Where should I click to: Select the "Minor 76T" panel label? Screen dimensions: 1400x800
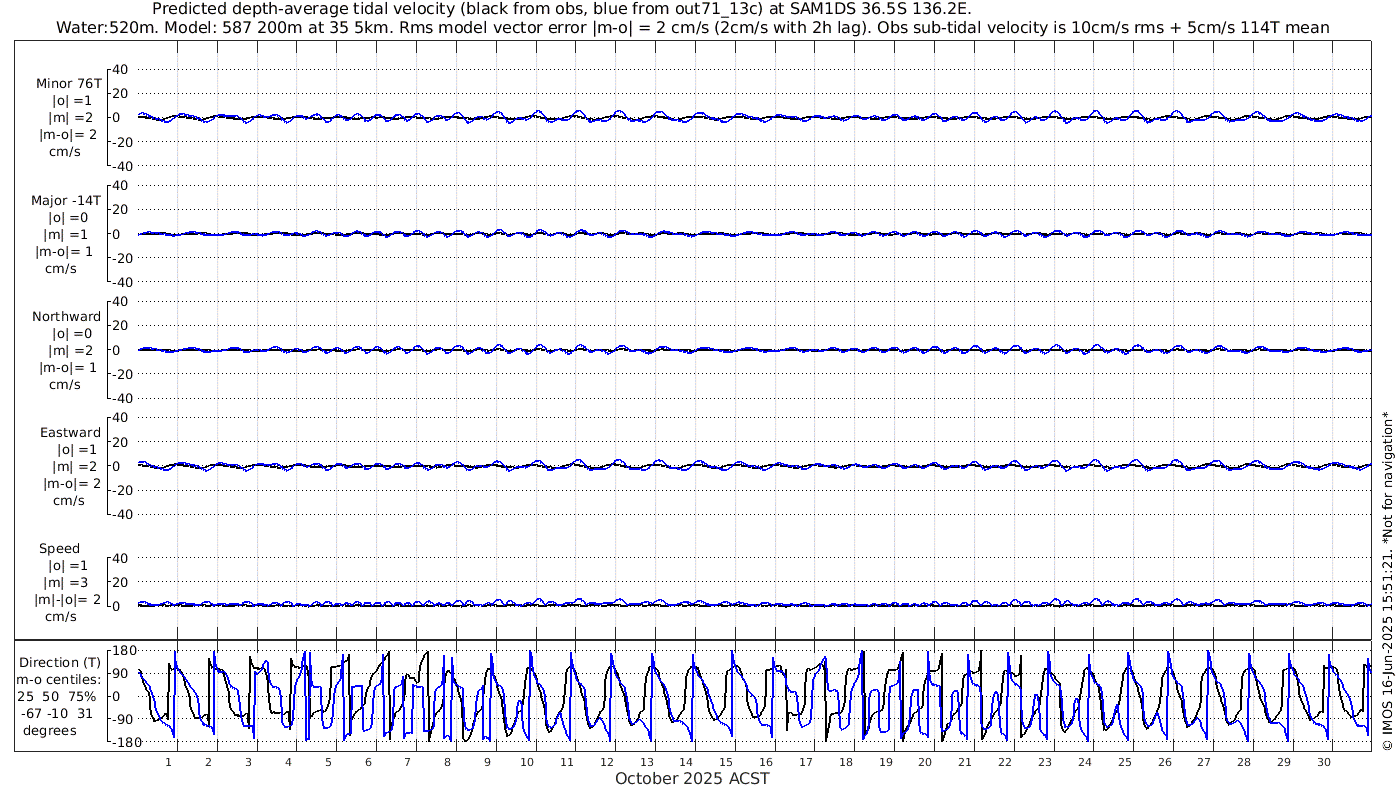[68, 84]
